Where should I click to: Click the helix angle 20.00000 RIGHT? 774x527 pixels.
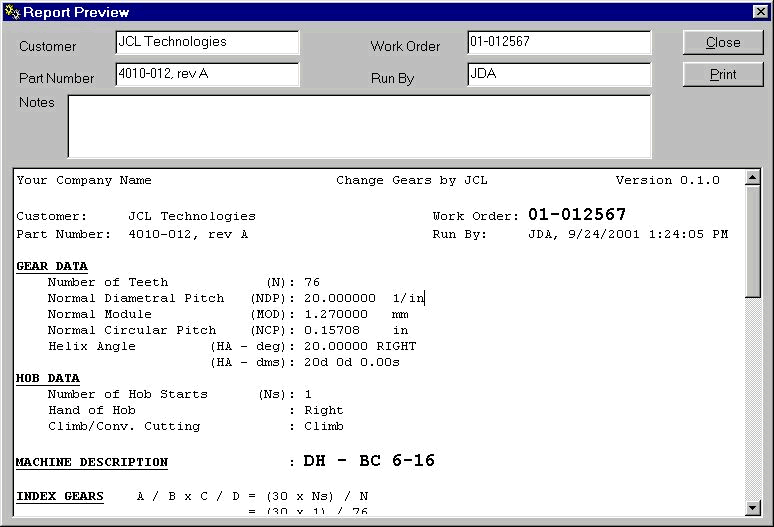click(x=360, y=346)
